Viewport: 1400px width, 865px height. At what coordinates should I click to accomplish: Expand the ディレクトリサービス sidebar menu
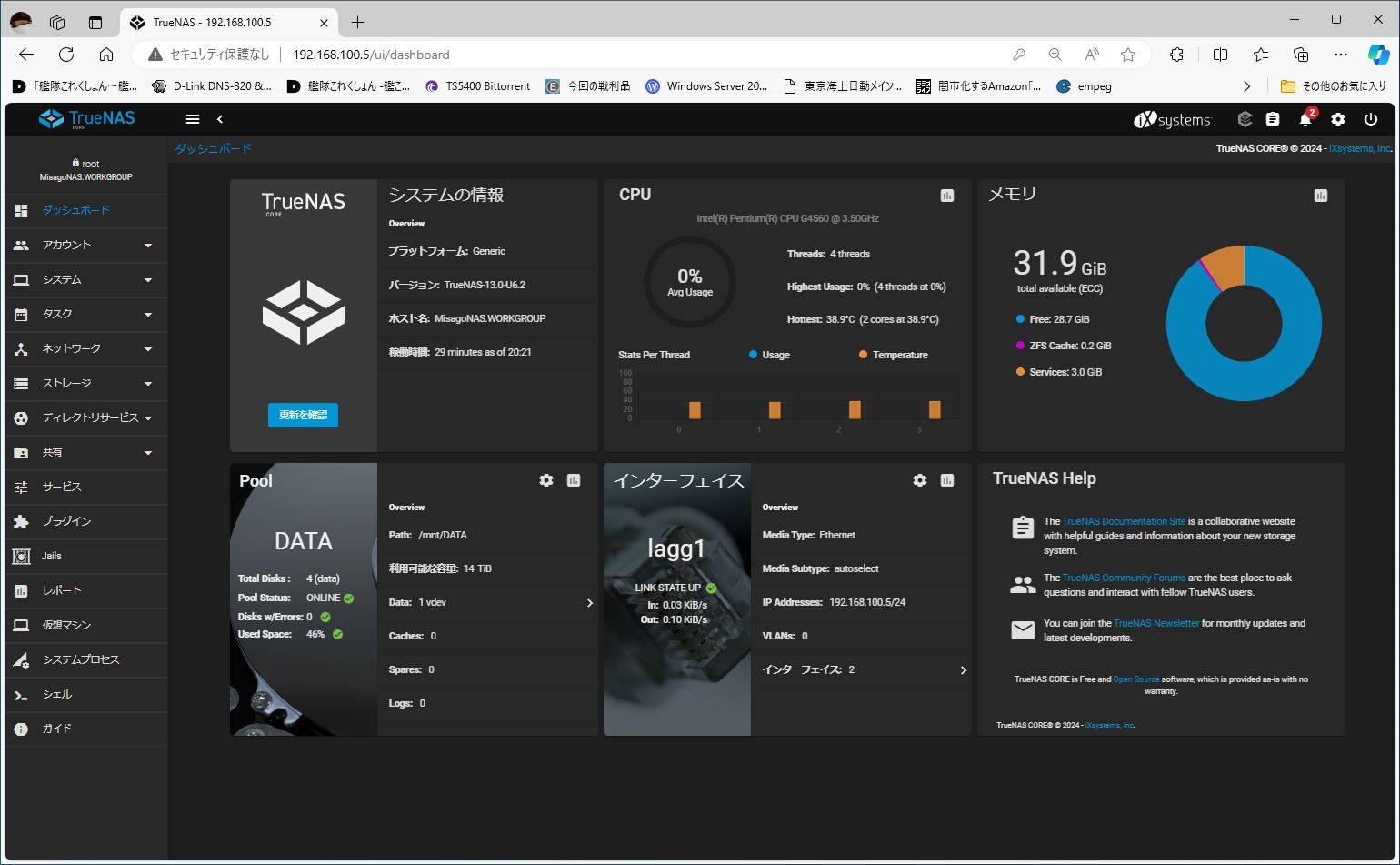tap(86, 417)
